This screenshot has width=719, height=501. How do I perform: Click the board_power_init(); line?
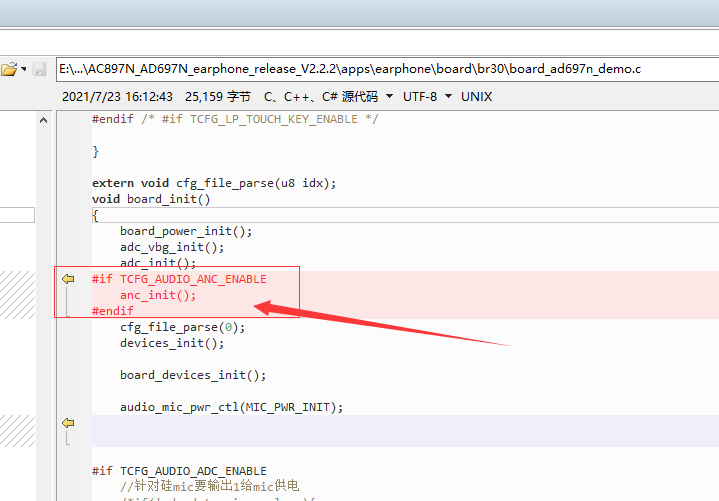(x=186, y=231)
